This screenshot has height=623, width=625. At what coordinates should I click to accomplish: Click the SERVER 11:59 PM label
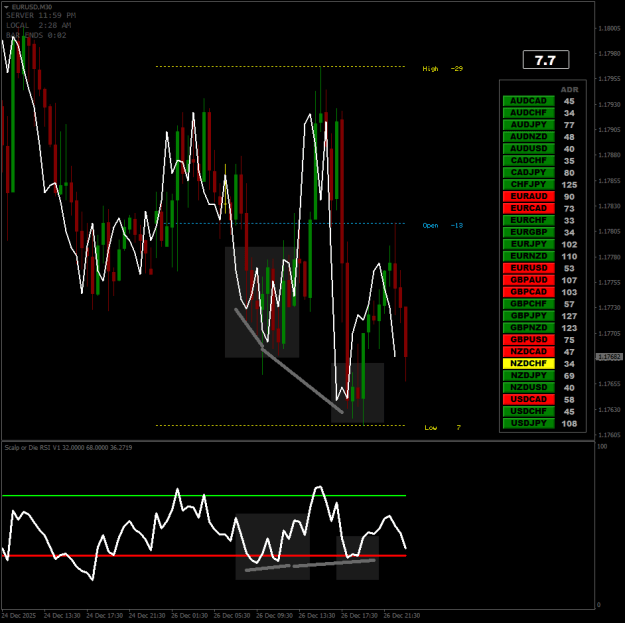41,16
